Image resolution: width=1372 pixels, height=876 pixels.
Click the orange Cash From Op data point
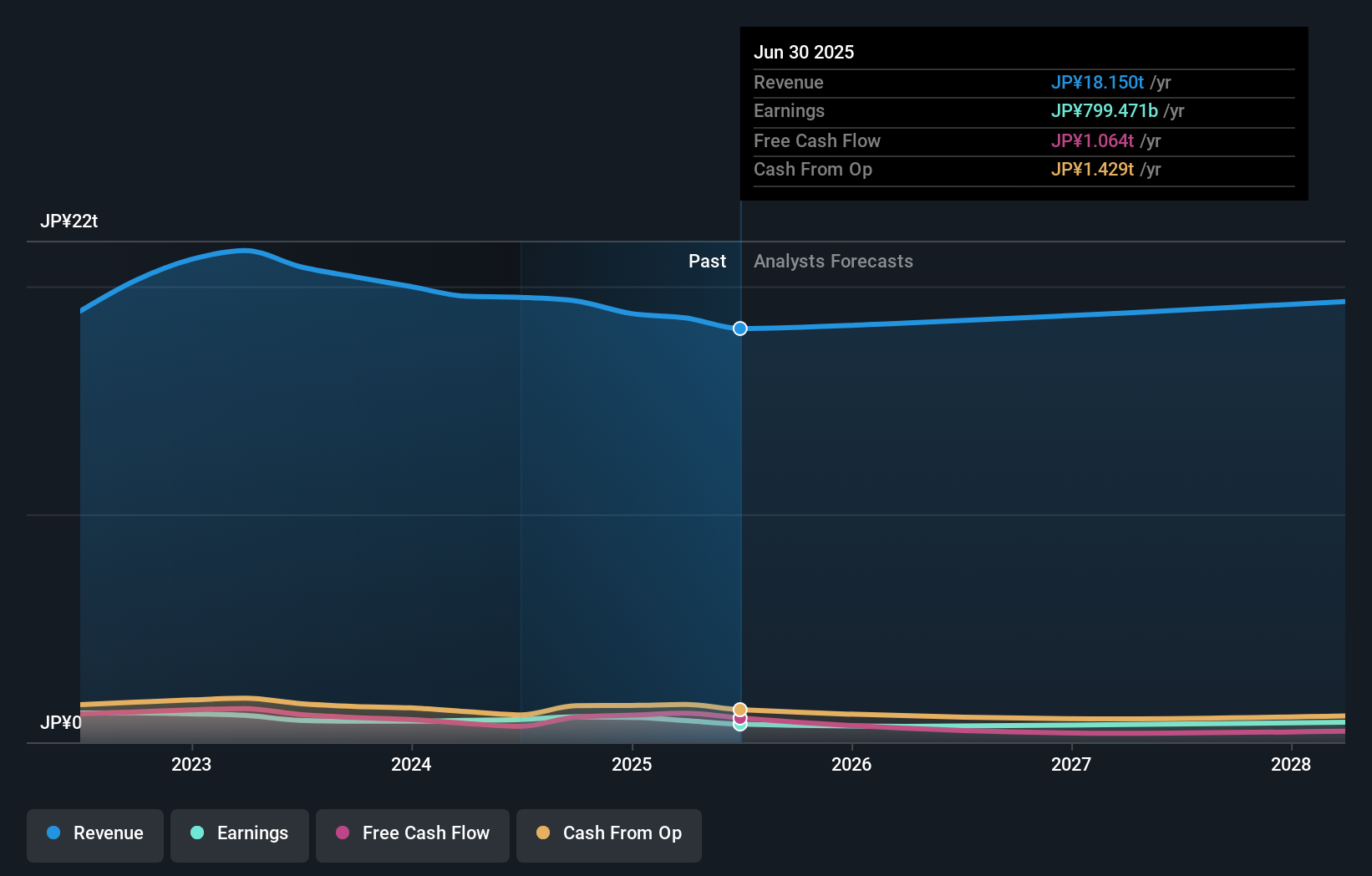pos(740,710)
